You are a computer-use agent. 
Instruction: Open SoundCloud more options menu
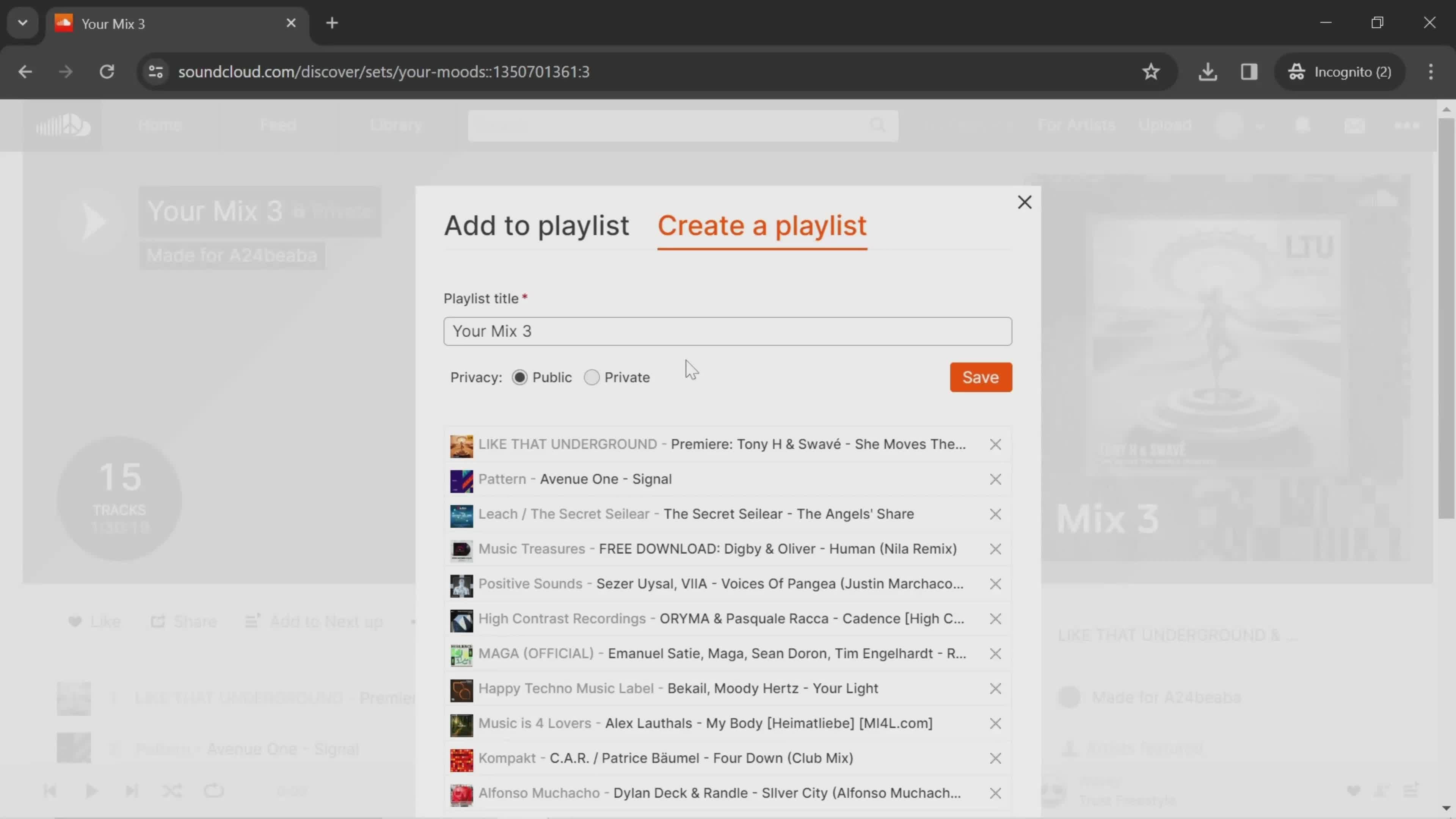tap(1407, 125)
